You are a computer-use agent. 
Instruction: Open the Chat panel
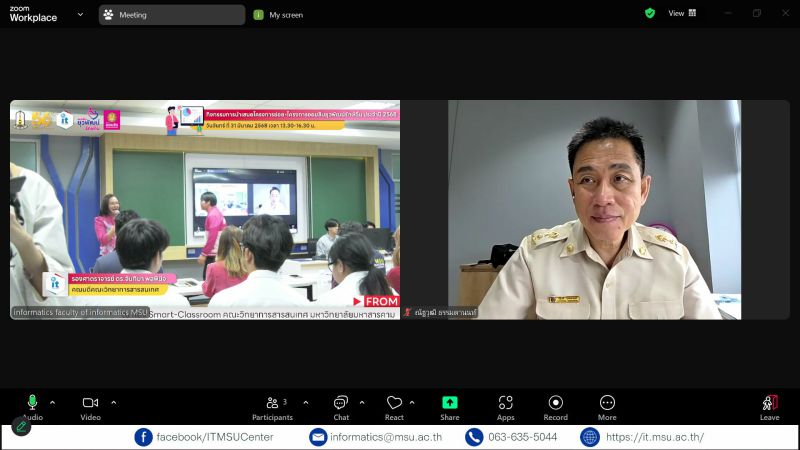coord(341,403)
